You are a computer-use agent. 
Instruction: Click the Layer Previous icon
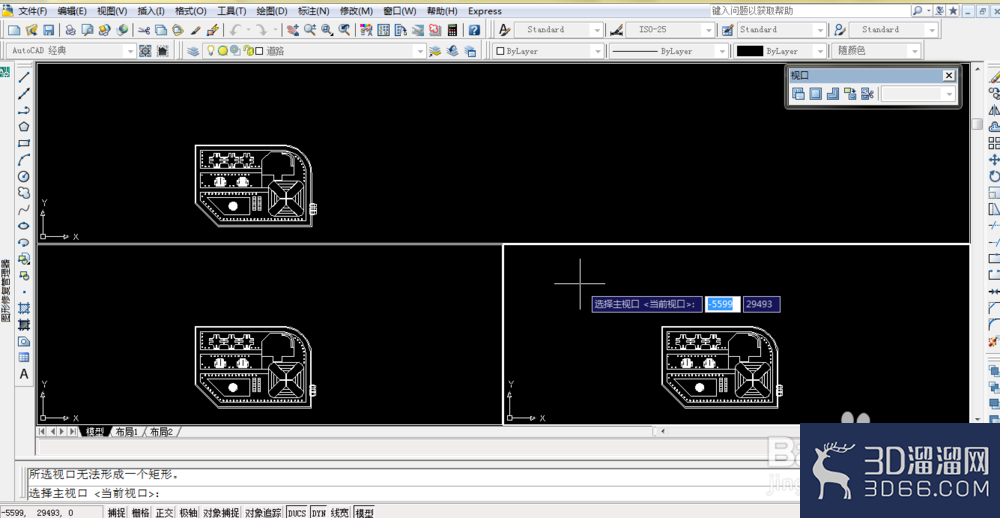453,51
